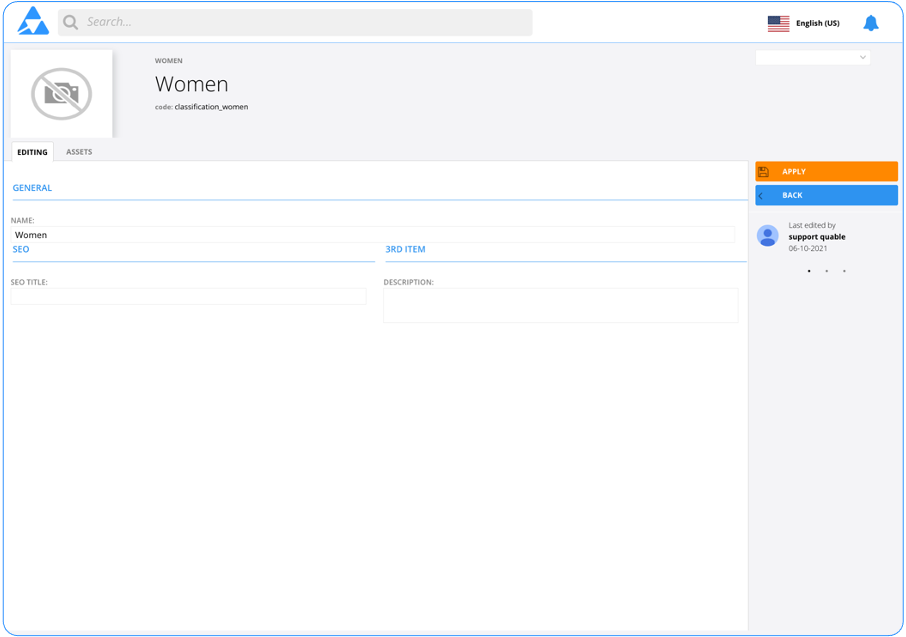The height and width of the screenshot is (637, 906).
Task: Open notifications bell
Action: pos(871,23)
